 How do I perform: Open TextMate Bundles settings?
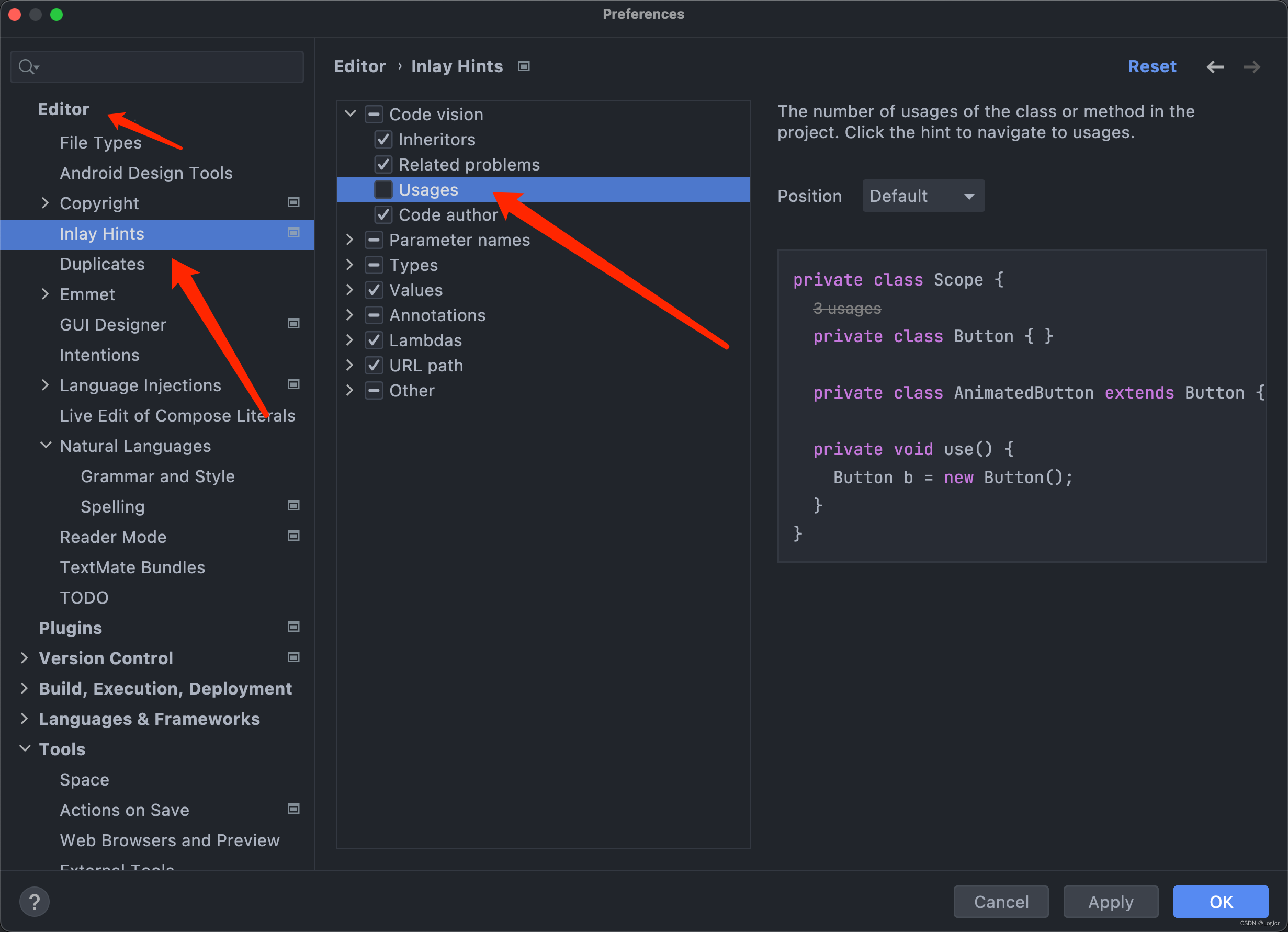[132, 567]
